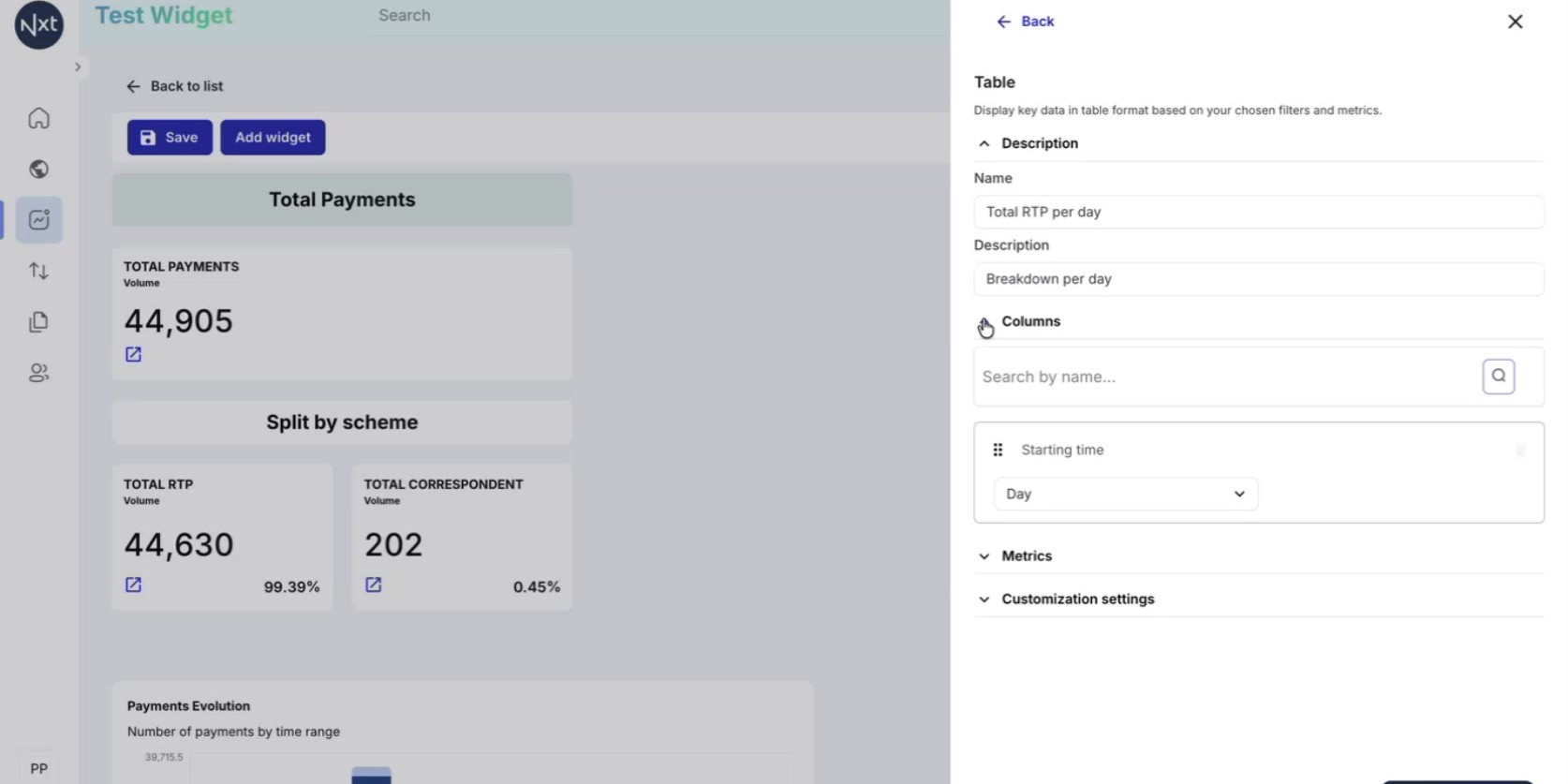
Task: Click the Save button
Action: pos(170,138)
